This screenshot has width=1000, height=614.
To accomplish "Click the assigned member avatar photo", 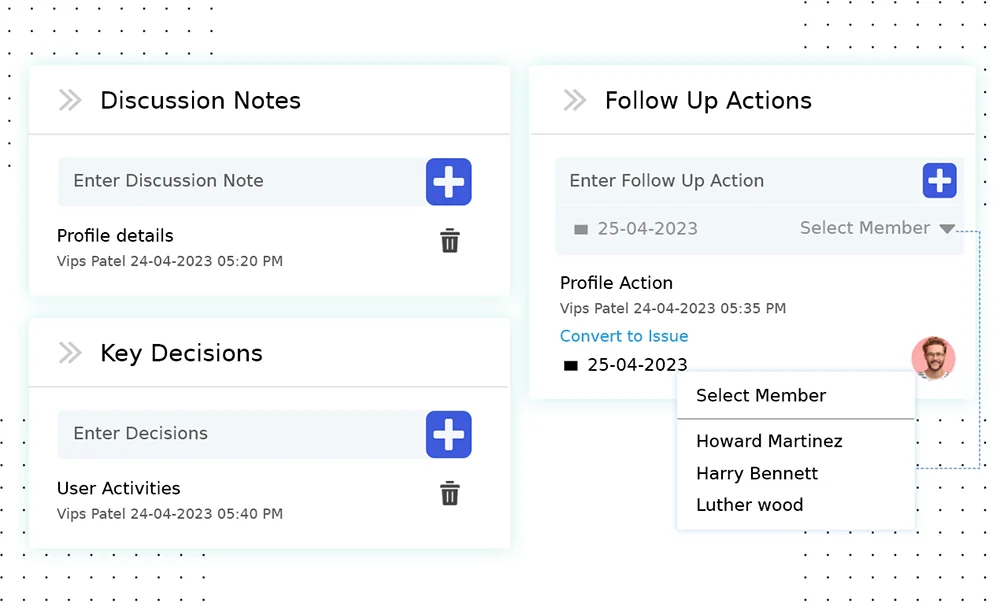I will click(x=933, y=358).
